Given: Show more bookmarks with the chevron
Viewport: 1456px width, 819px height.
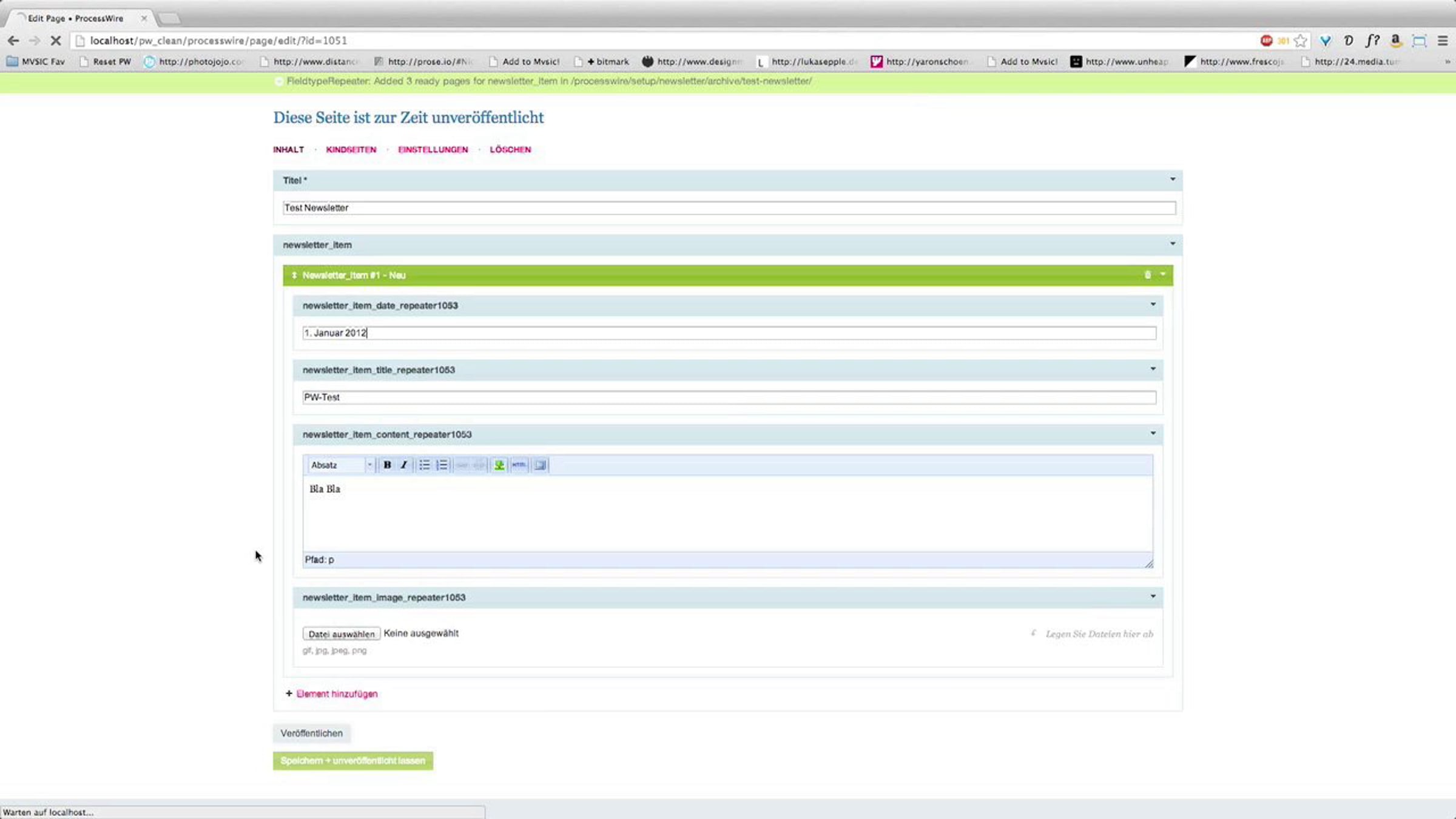Looking at the screenshot, I should coord(1448,61).
